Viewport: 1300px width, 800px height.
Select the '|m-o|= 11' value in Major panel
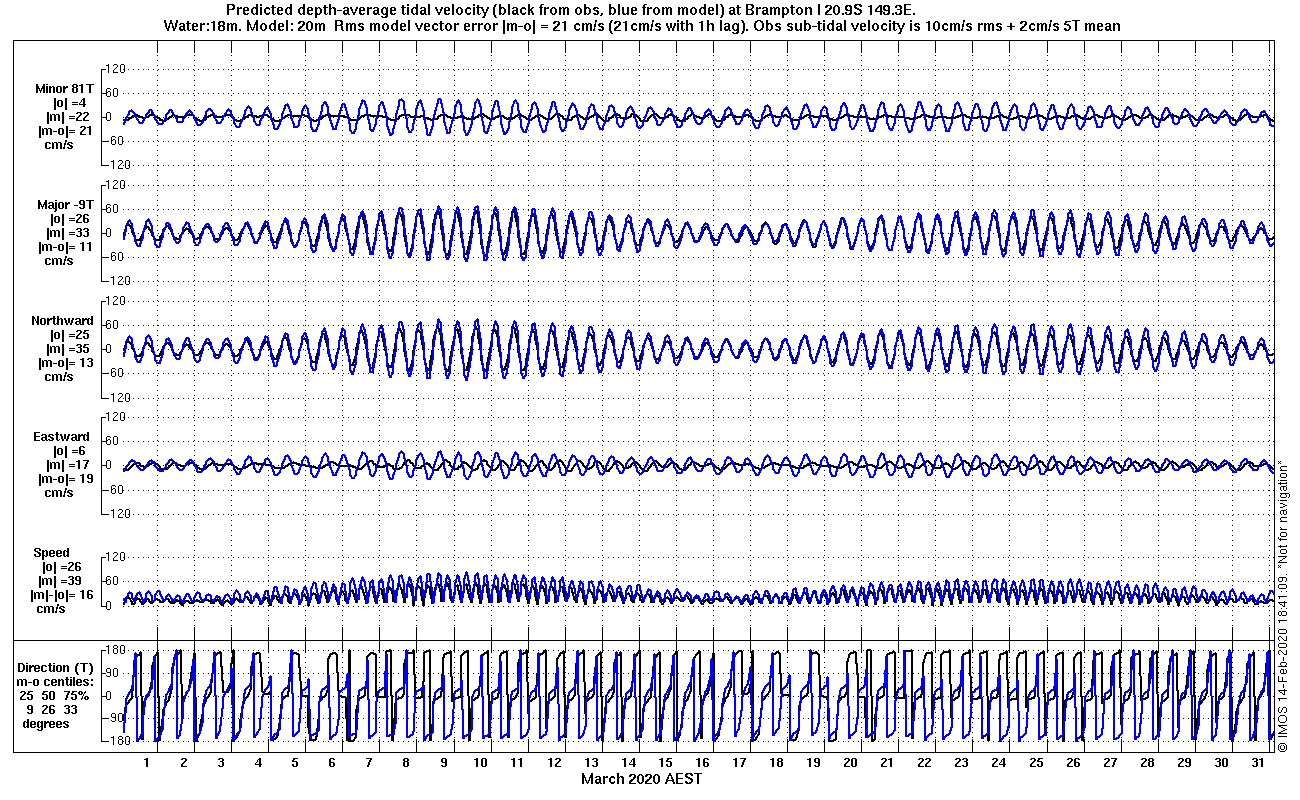[x=66, y=247]
